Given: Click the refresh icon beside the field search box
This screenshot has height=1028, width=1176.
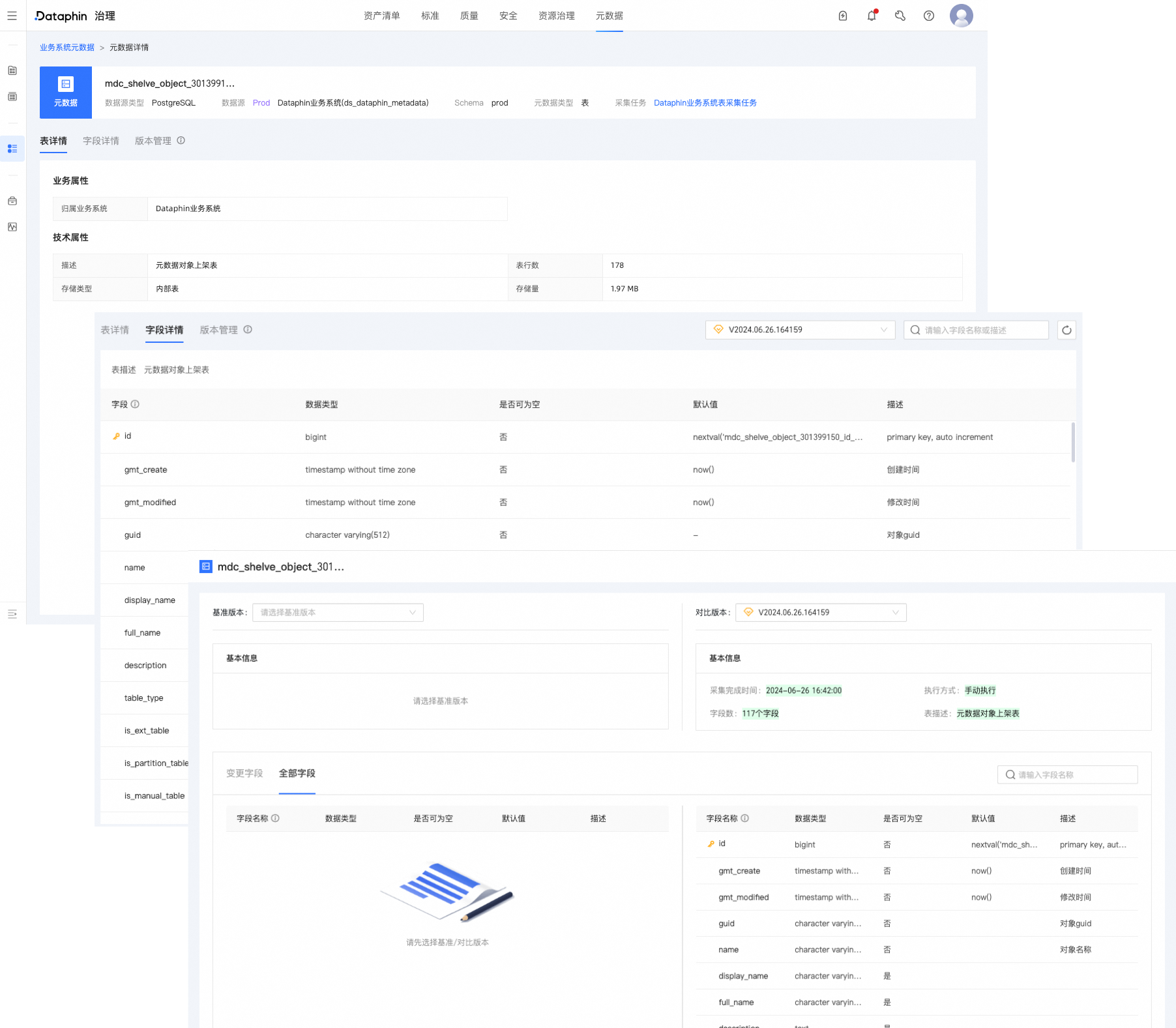Looking at the screenshot, I should (1066, 330).
